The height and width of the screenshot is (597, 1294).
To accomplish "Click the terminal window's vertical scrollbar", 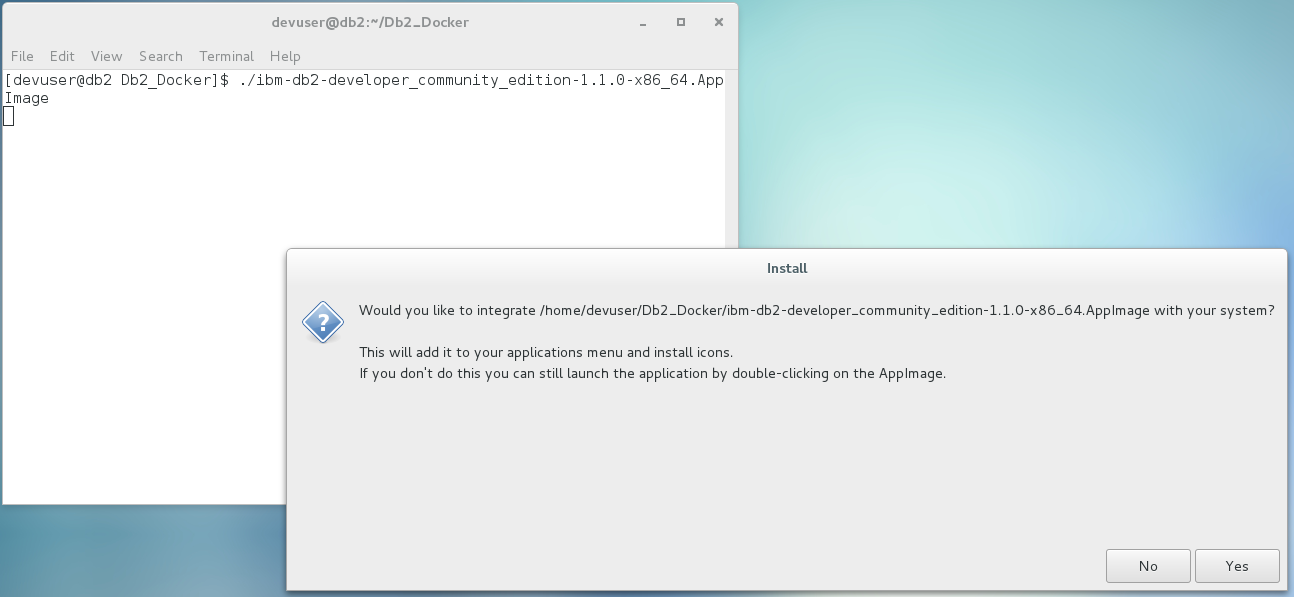I will (731, 160).
